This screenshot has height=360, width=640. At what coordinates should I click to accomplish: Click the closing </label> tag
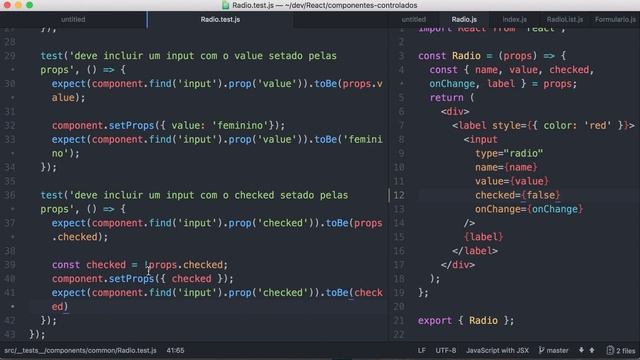tap(475, 251)
